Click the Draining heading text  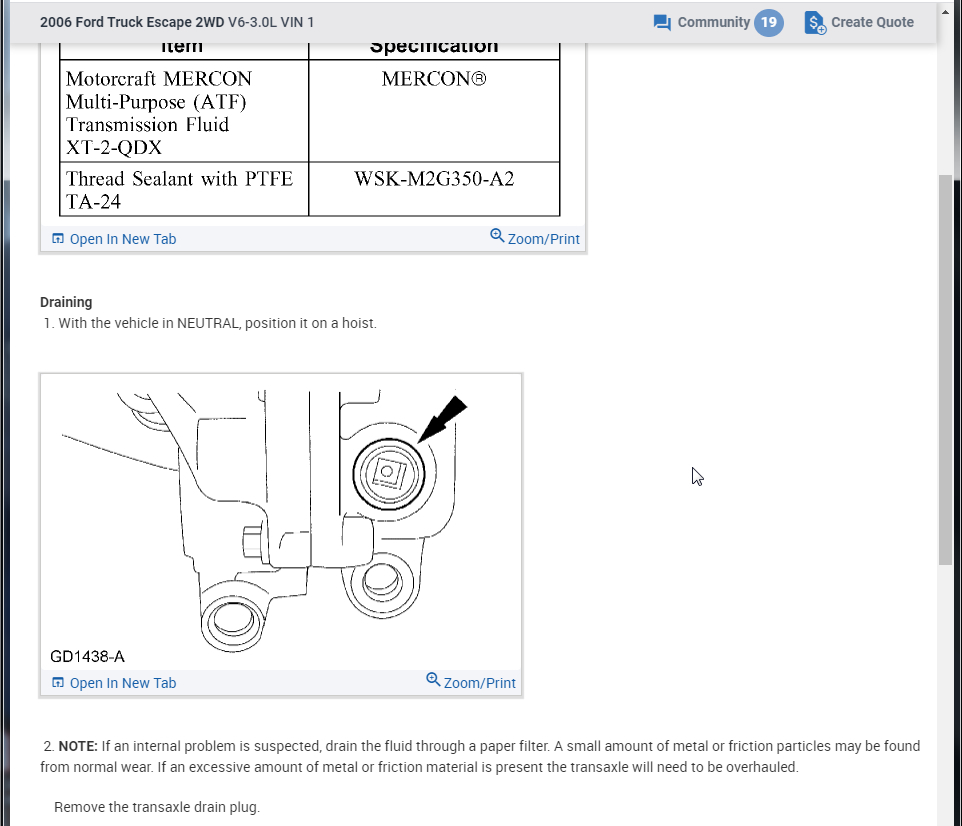66,303
